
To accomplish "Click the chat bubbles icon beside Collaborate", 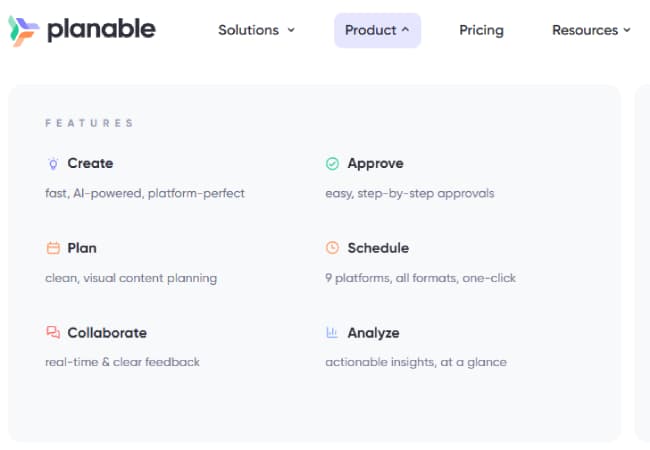I will click(x=53, y=333).
